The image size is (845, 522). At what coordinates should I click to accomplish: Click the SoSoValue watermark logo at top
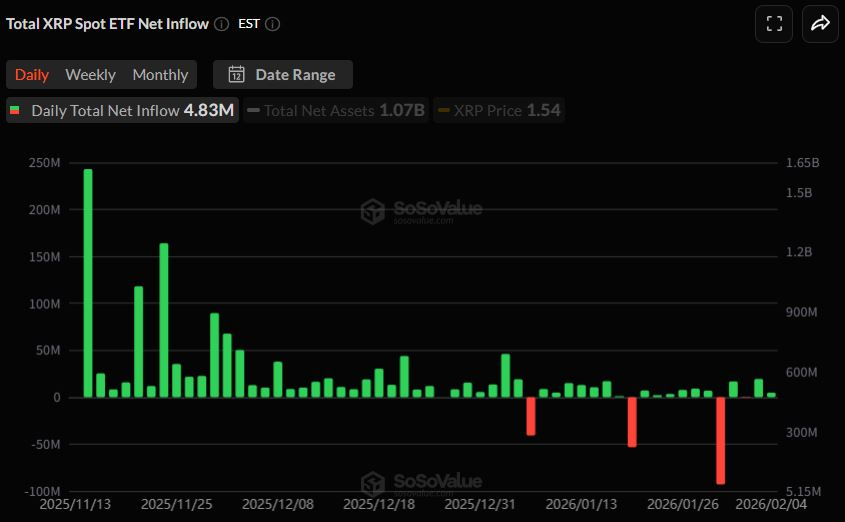click(373, 211)
